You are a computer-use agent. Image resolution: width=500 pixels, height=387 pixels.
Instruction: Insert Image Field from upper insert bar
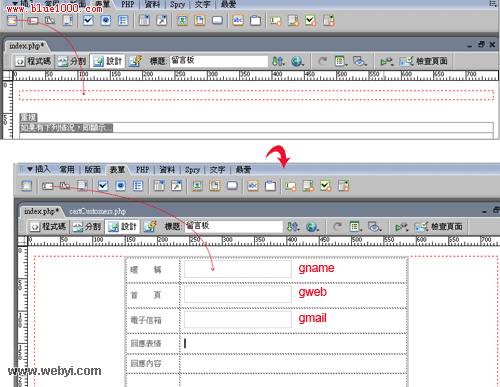(182, 21)
